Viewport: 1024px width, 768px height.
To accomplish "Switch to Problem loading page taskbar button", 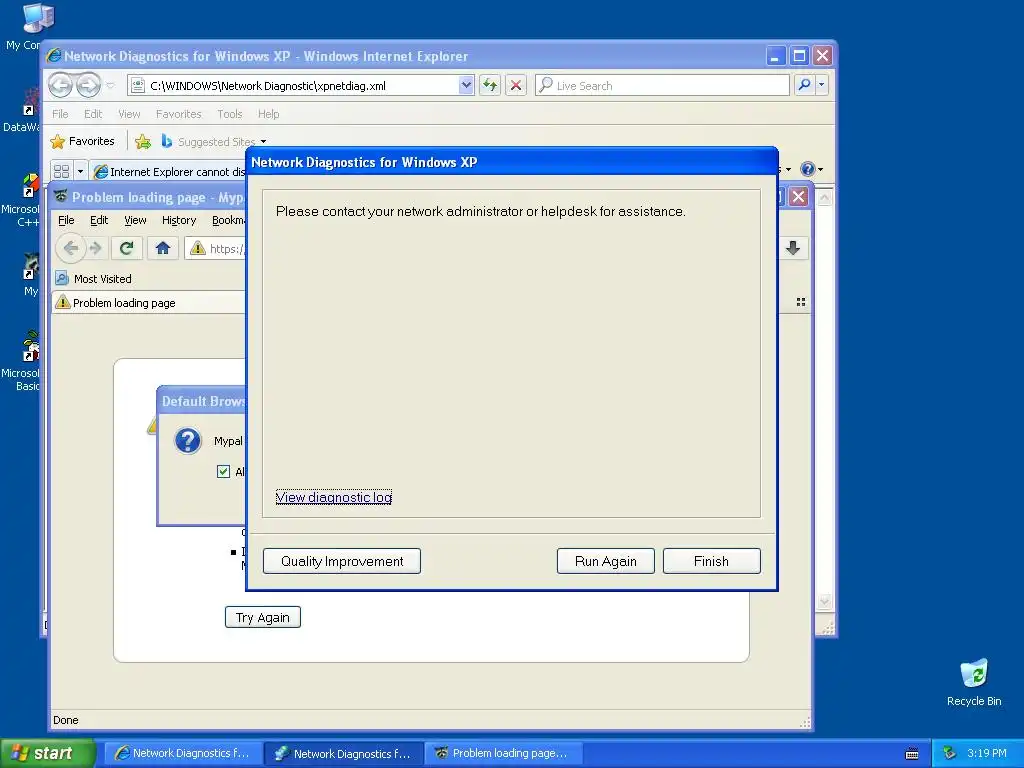I will (x=504, y=753).
